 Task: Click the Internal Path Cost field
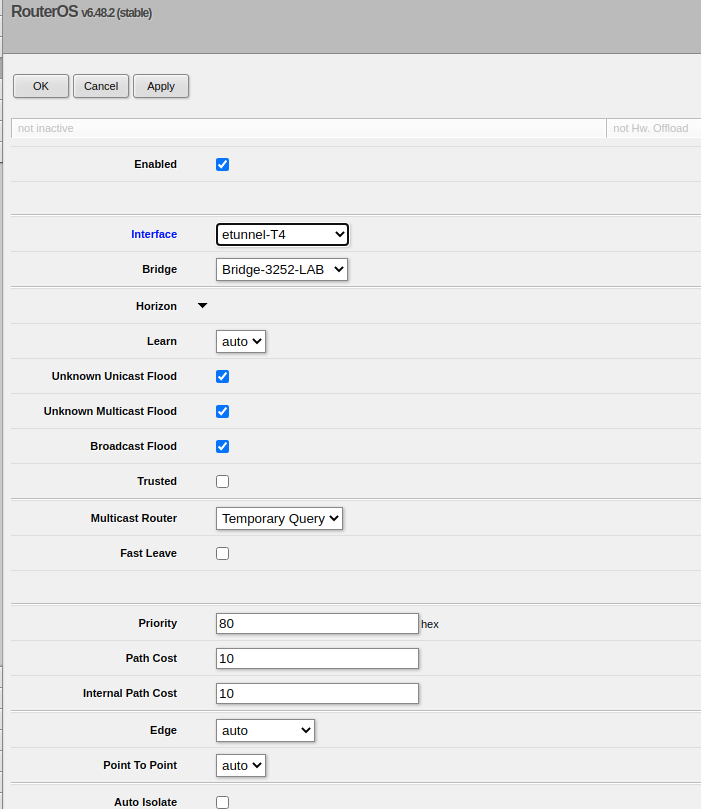pyautogui.click(x=317, y=693)
